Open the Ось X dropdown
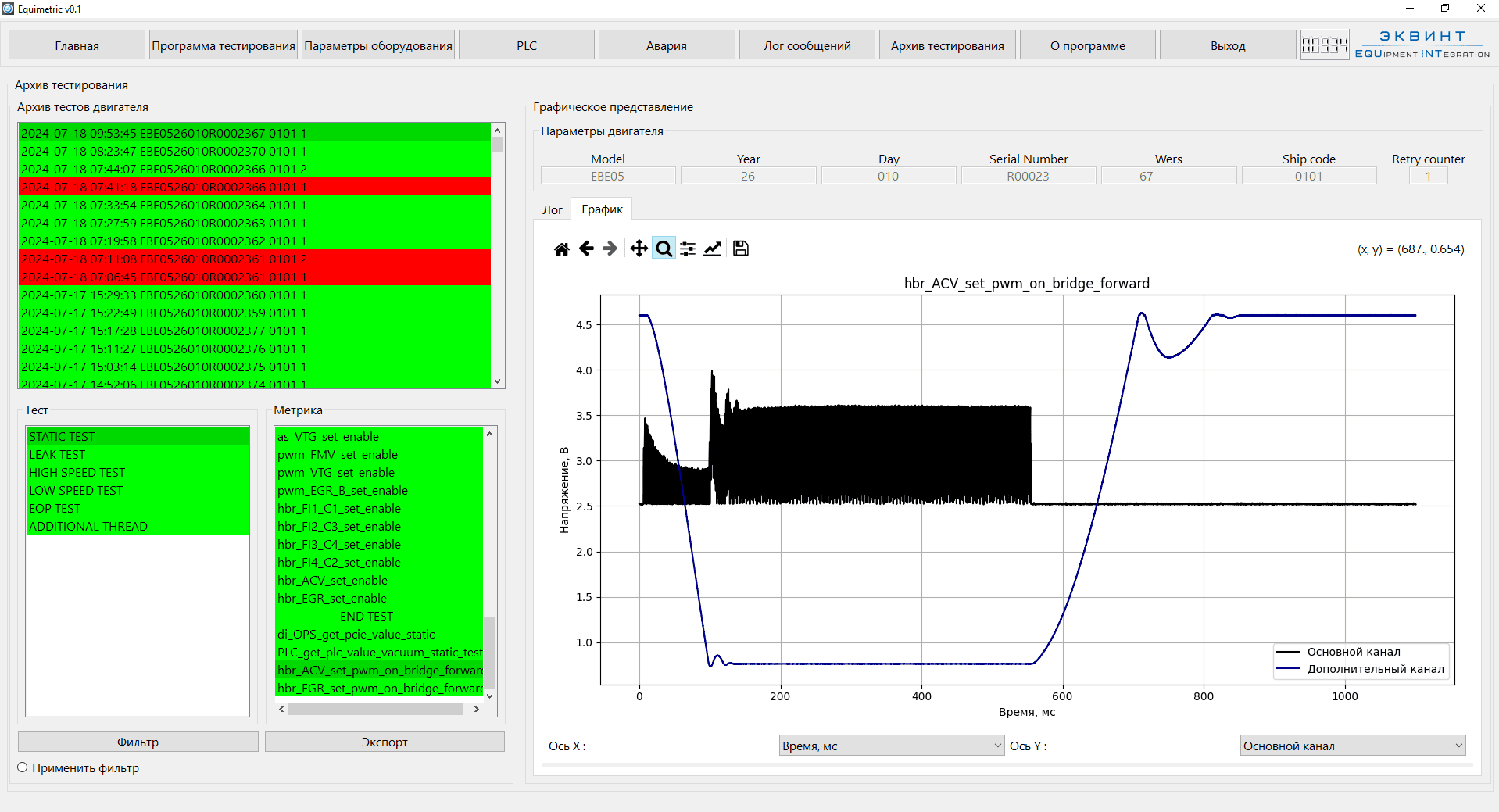The image size is (1499, 812). click(x=891, y=746)
